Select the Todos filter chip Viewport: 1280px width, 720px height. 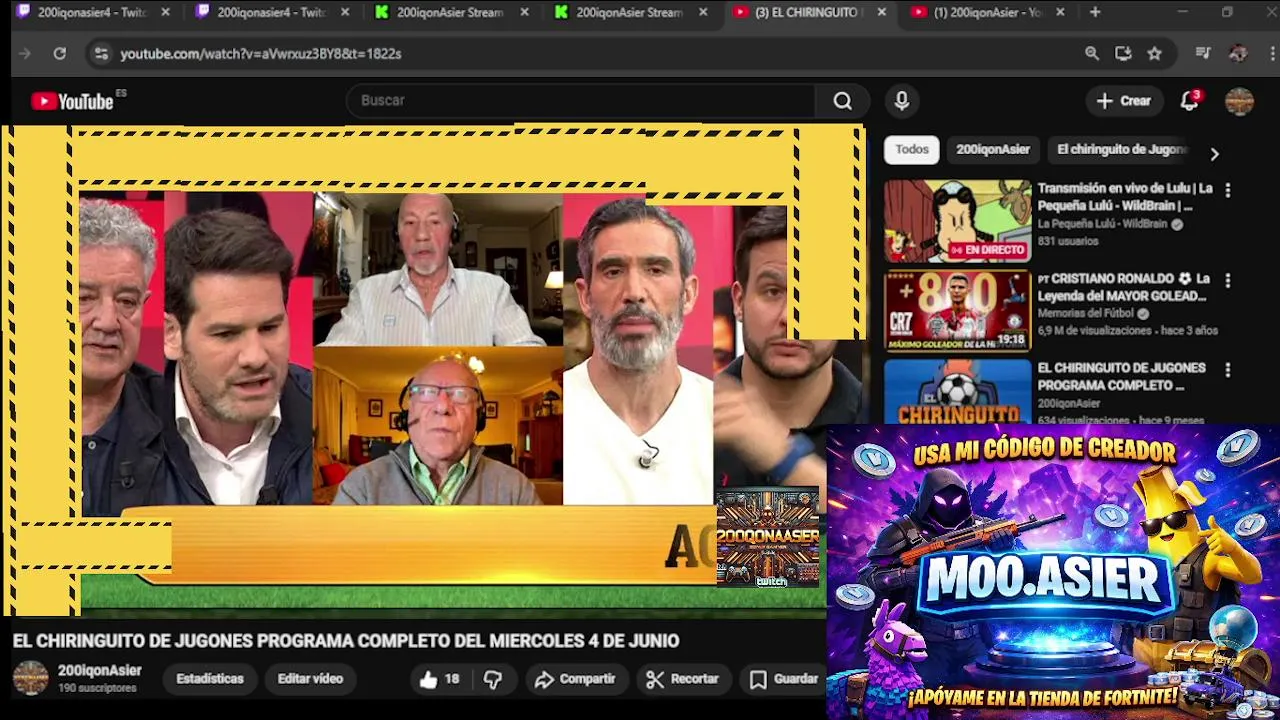(911, 149)
